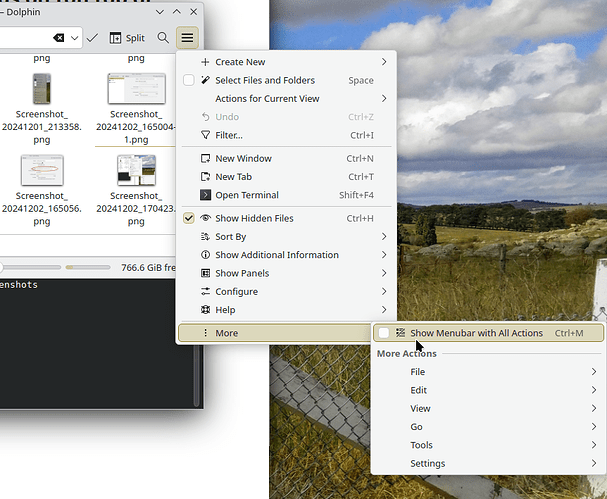
Task: Select the New Tab menu entry
Action: click(286, 177)
